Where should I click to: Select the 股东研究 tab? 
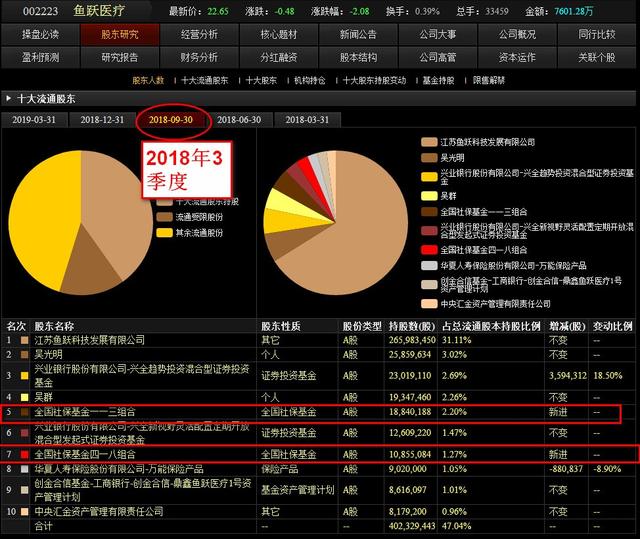(120, 34)
